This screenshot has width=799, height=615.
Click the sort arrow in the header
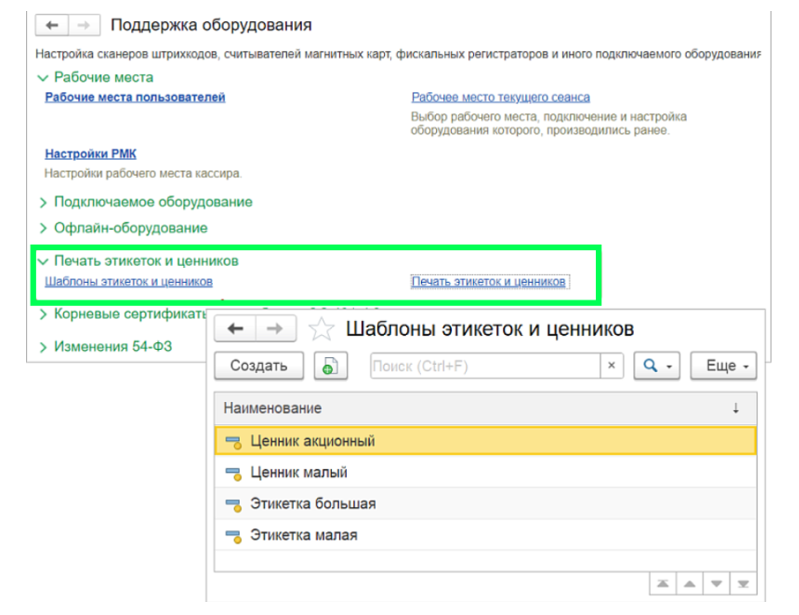click(x=735, y=408)
